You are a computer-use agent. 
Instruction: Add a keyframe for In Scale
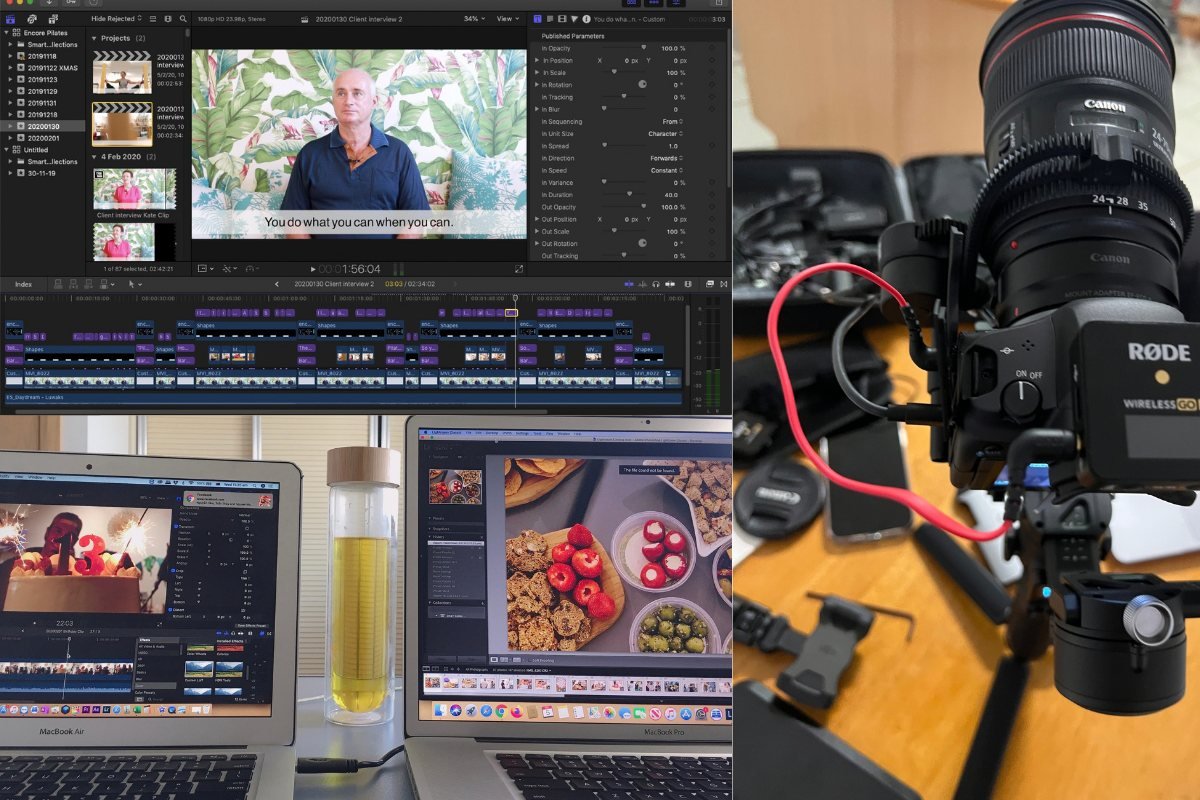tap(712, 73)
